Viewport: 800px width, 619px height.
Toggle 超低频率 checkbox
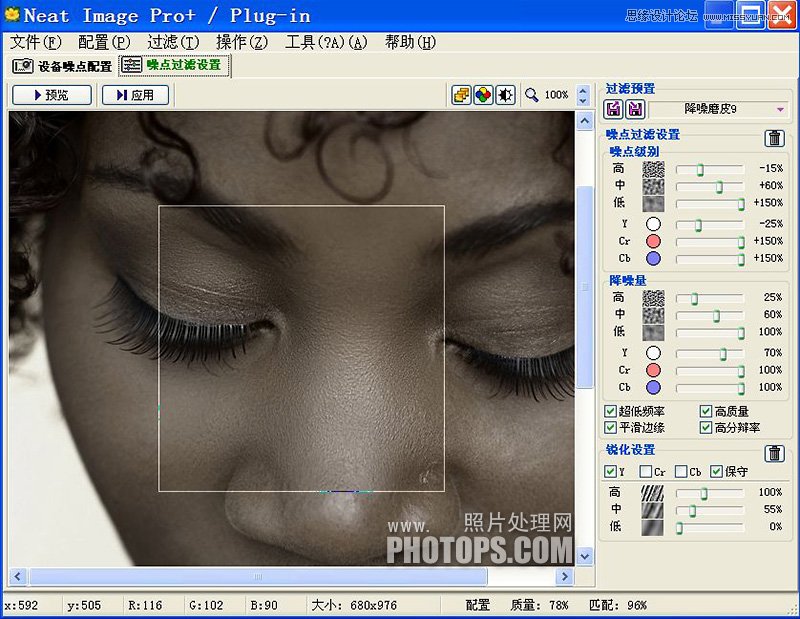coord(610,411)
